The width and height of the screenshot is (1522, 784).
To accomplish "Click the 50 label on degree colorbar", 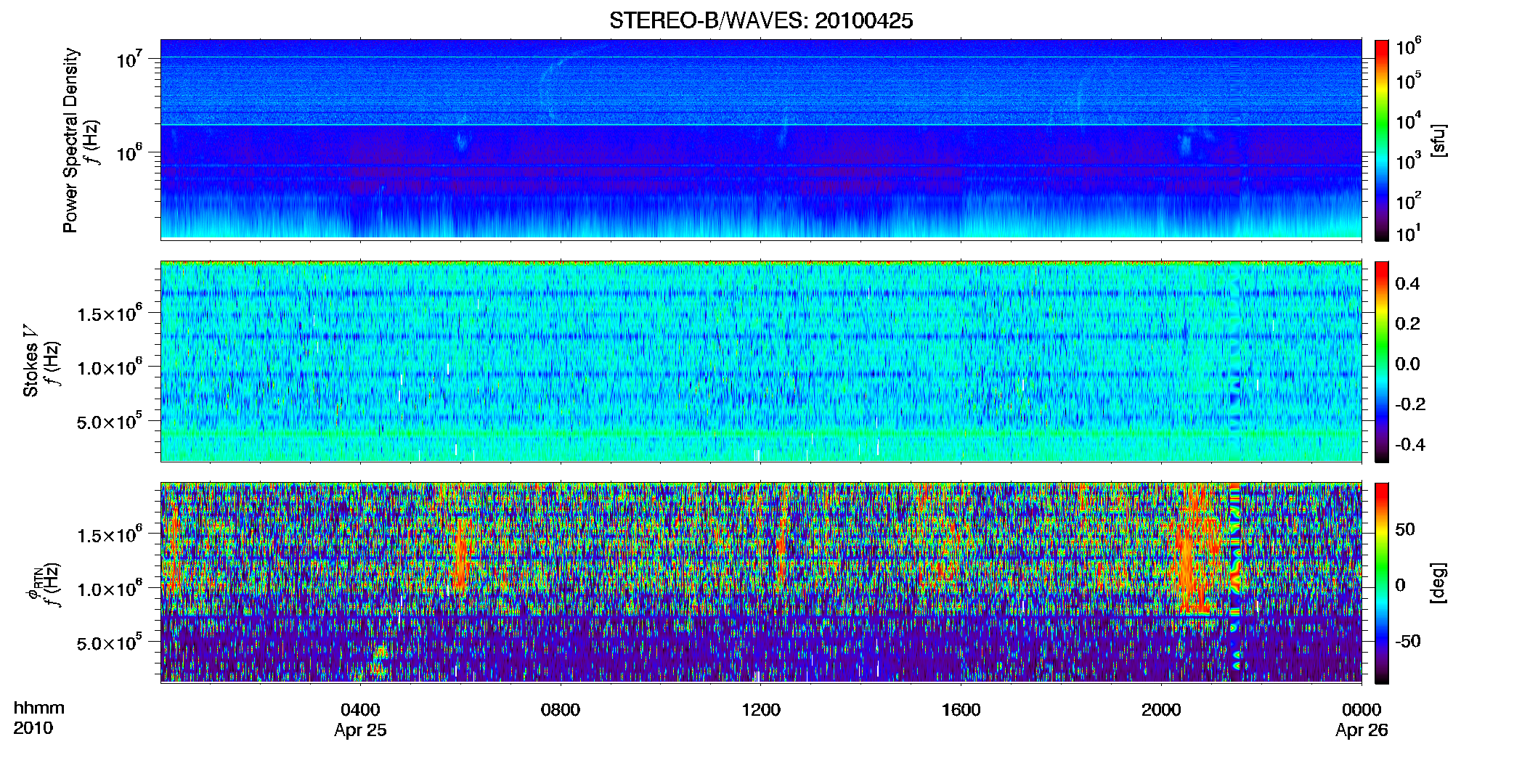I will pyautogui.click(x=1405, y=529).
